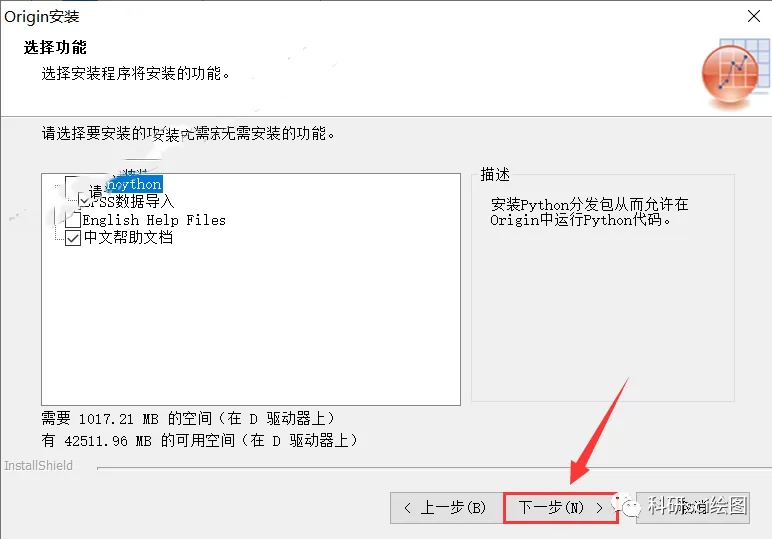The image size is (772, 539).
Task: Select the 中文帮助文档 feature label
Action: 128,238
